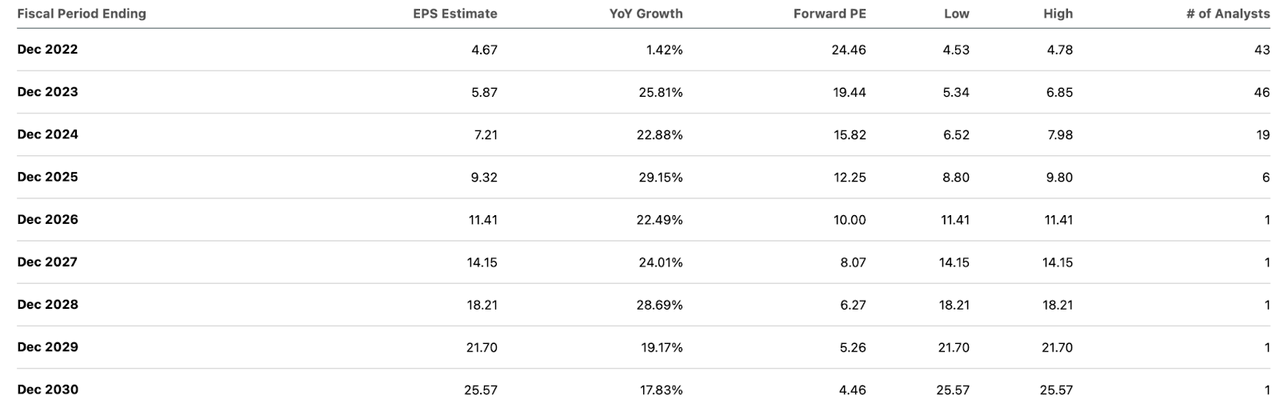Choose the Dec 2027 row label

47,262
